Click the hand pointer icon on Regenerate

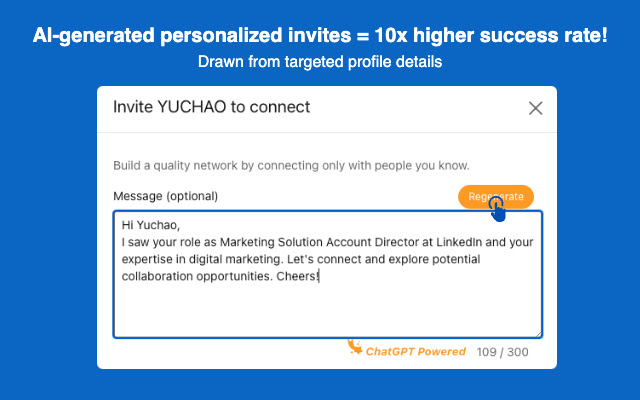[x=497, y=207]
